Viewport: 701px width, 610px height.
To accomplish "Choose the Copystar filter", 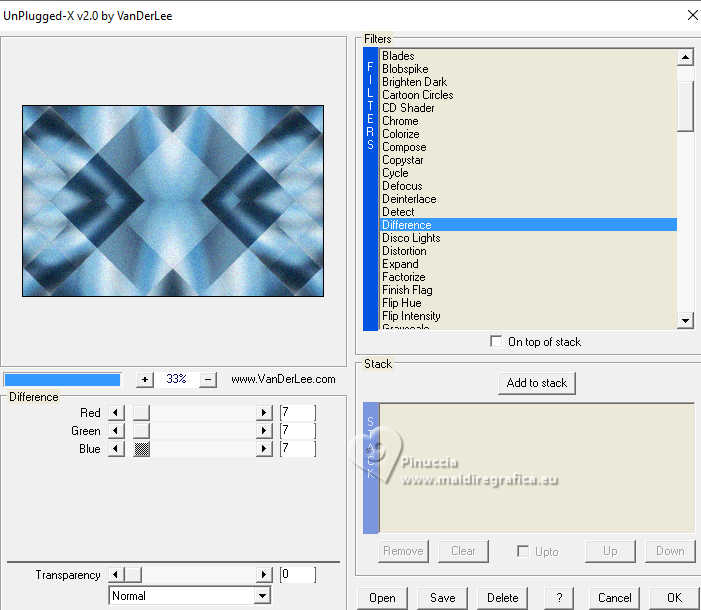I will coord(528,160).
